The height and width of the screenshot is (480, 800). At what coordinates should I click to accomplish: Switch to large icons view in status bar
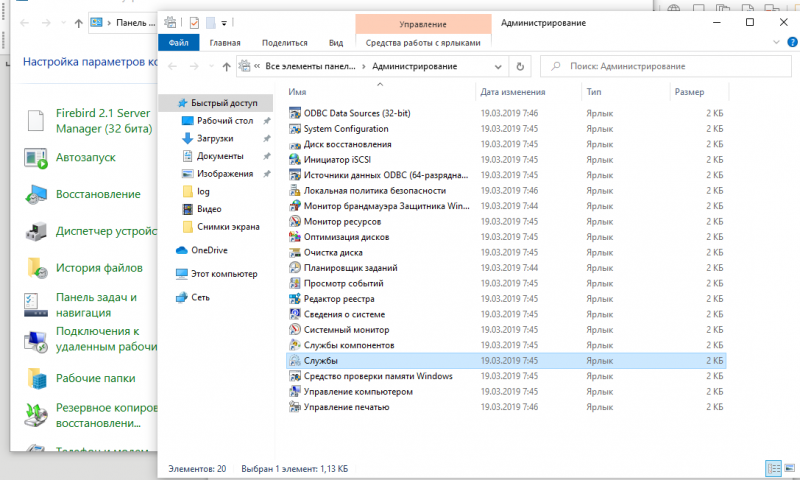(789, 468)
